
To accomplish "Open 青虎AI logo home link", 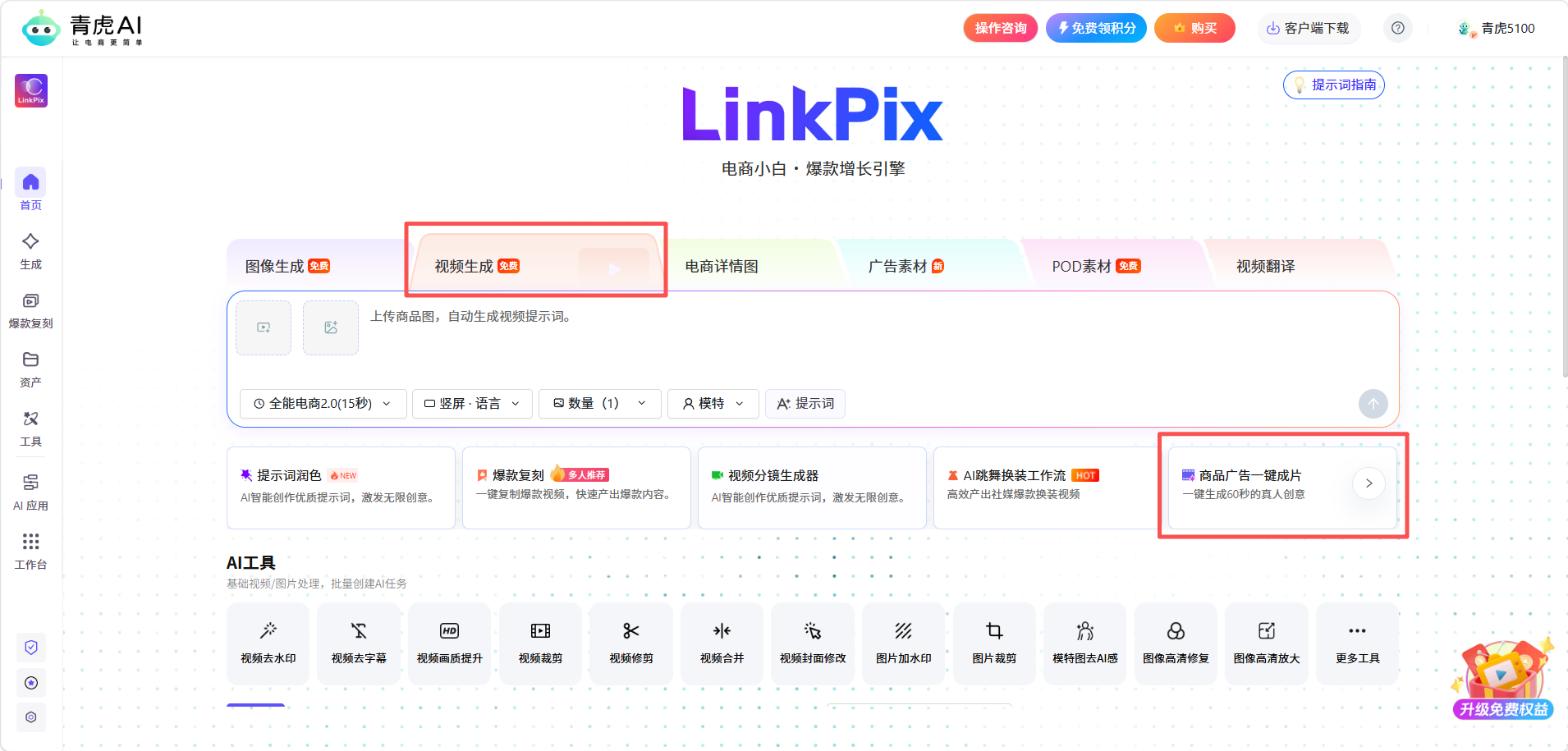I will pyautogui.click(x=82, y=29).
